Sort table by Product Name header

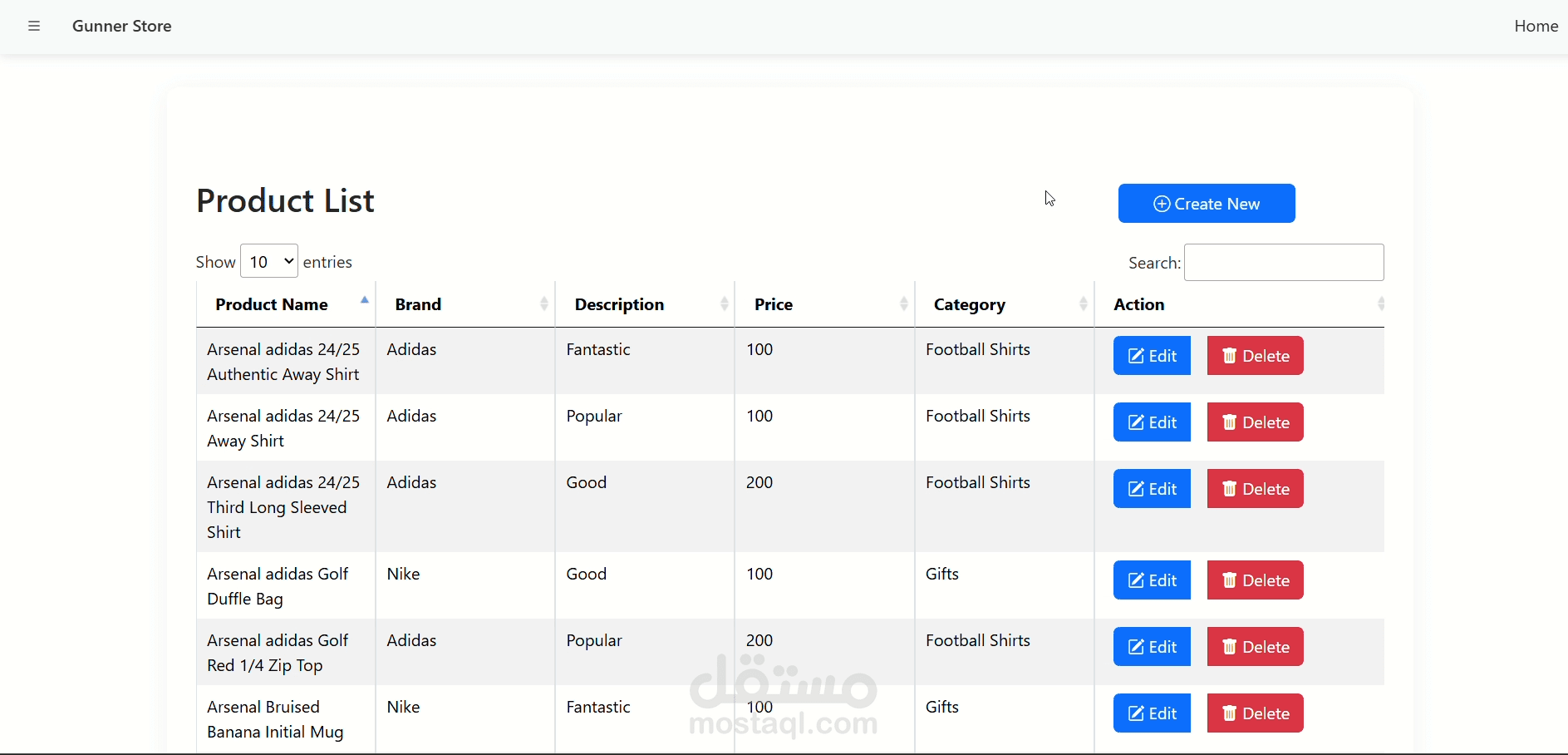[x=272, y=304]
